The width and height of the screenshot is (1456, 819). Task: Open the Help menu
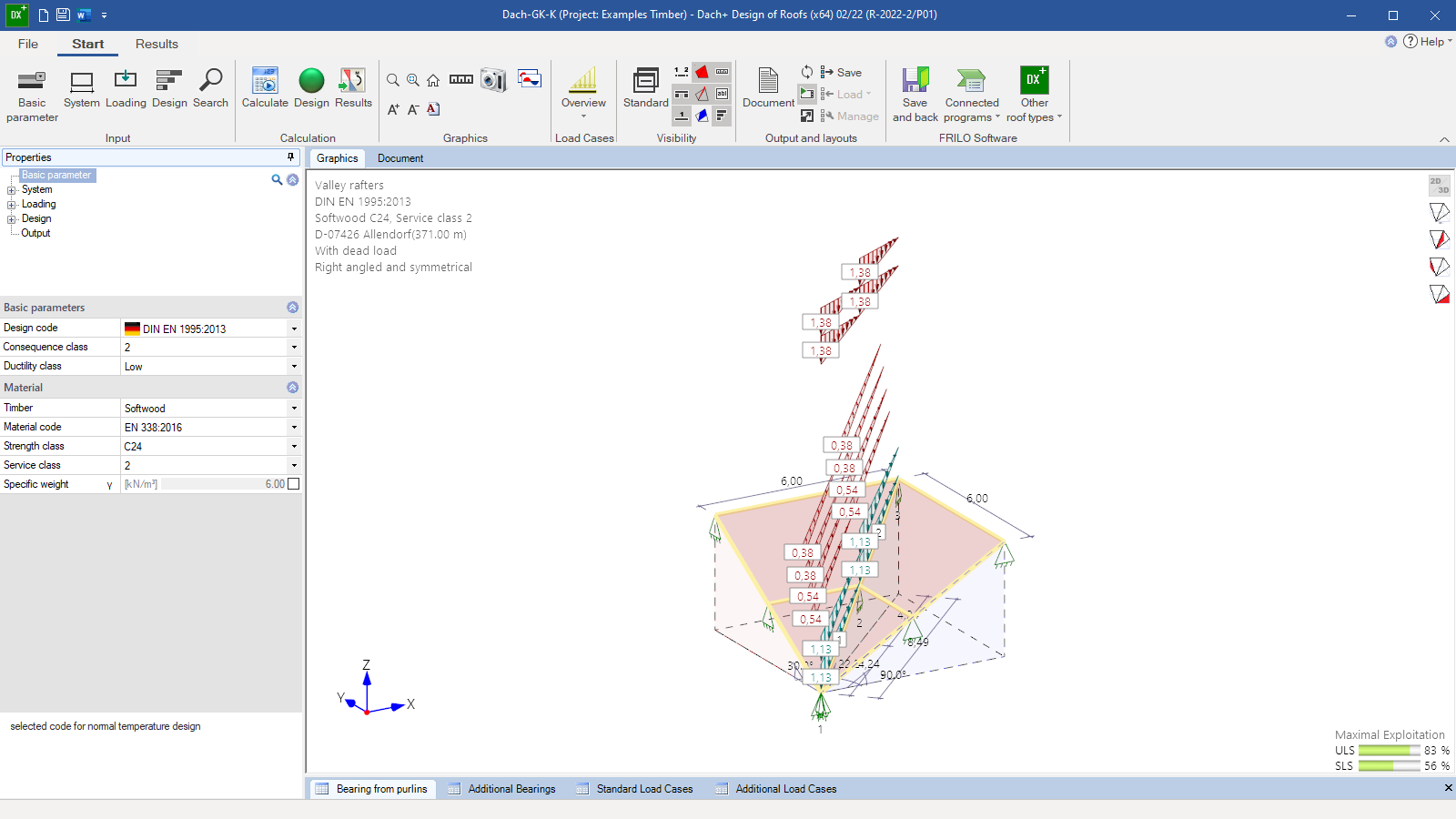(x=1428, y=42)
